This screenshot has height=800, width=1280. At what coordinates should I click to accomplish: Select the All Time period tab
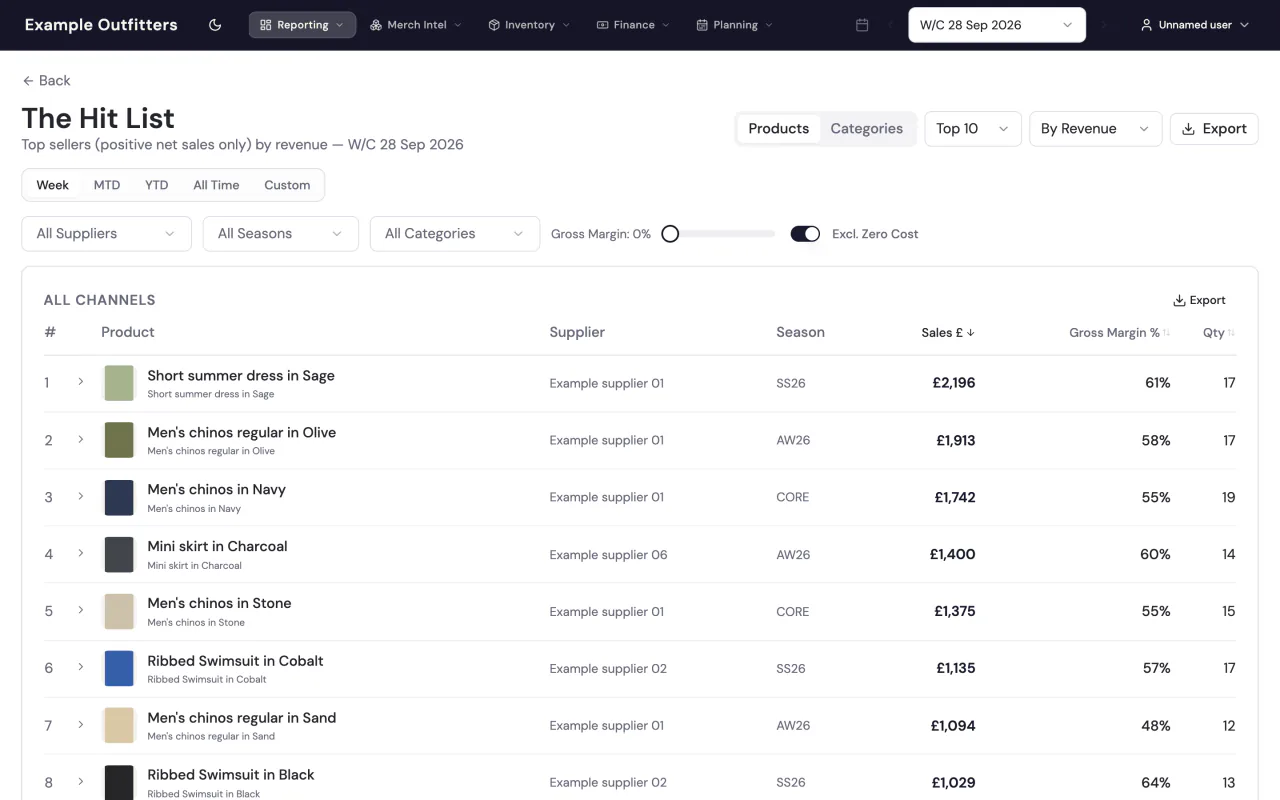[x=216, y=185]
